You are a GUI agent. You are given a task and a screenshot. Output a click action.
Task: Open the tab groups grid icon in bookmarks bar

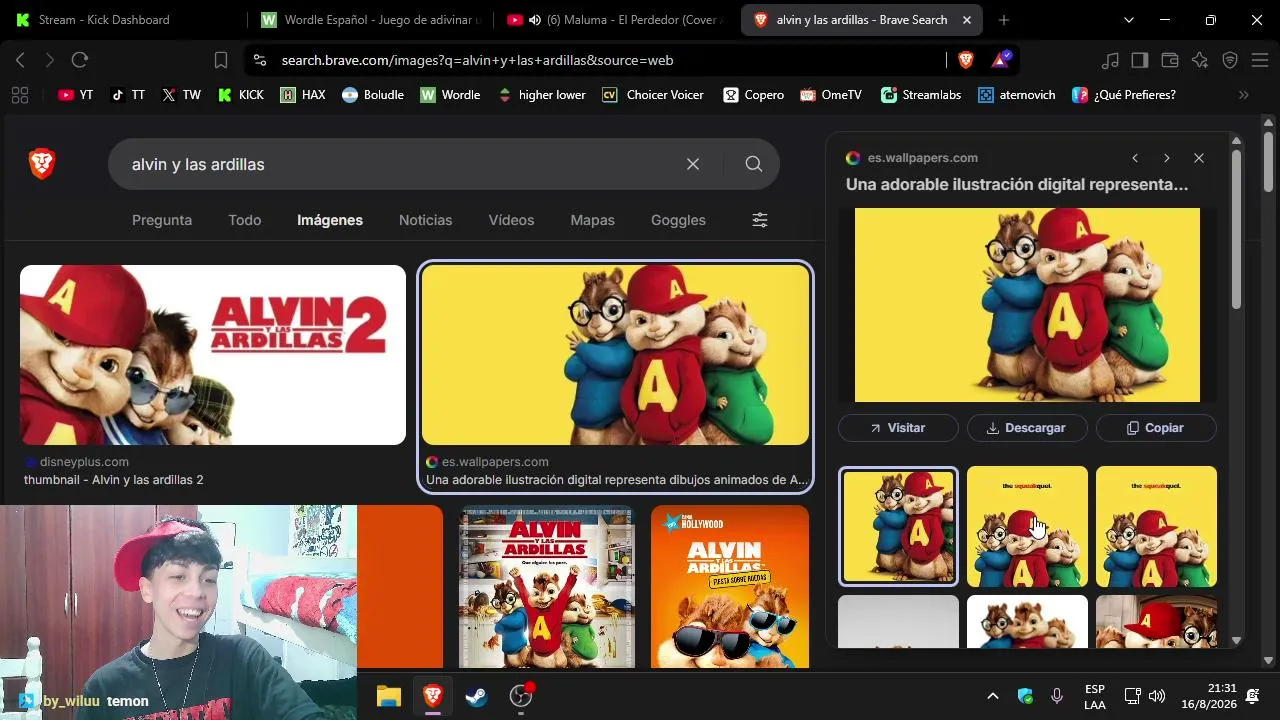click(19, 95)
